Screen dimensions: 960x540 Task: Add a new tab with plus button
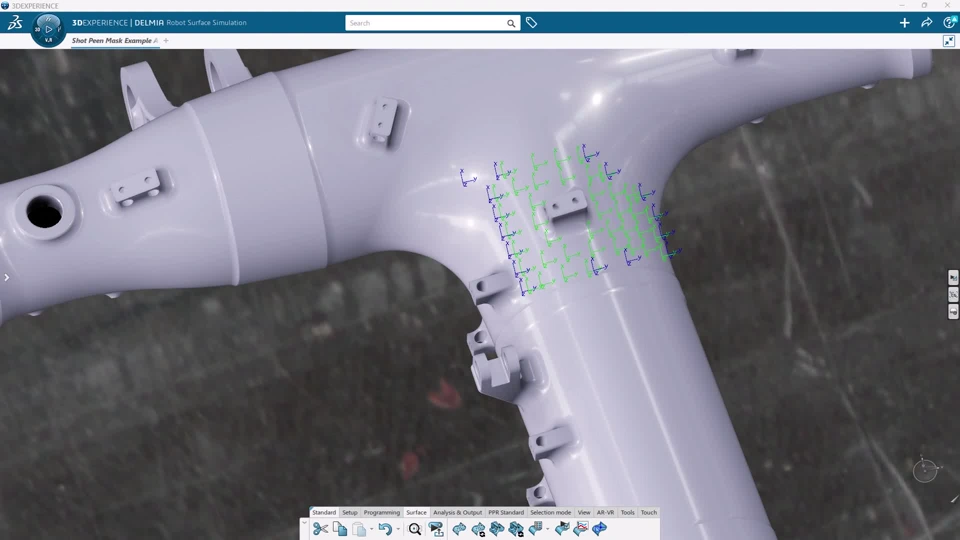pyautogui.click(x=166, y=40)
